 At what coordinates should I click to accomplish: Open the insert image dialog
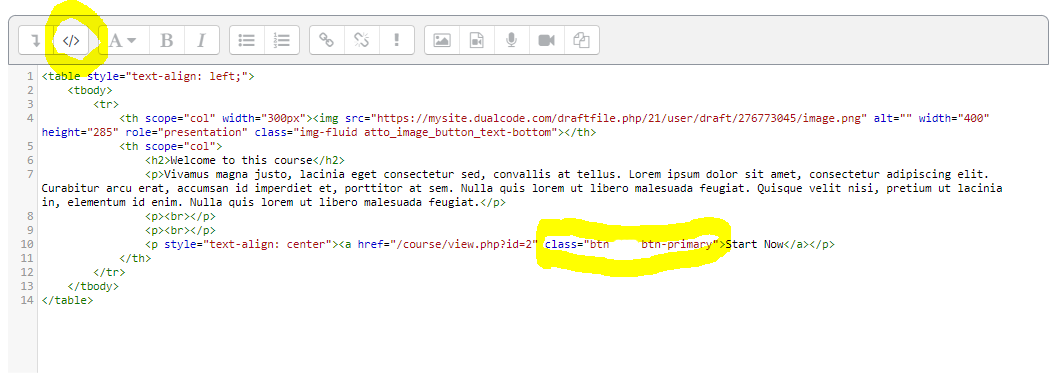[x=442, y=40]
